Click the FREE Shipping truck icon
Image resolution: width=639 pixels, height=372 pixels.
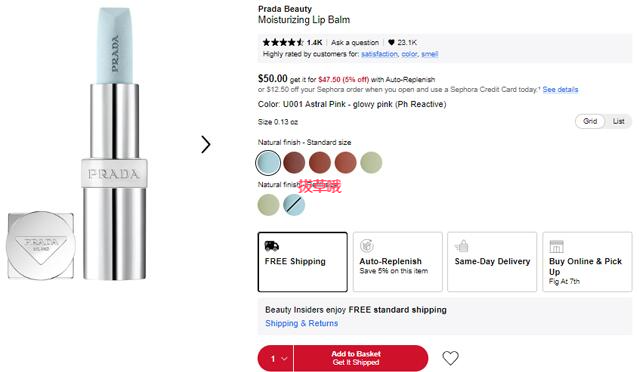click(271, 246)
